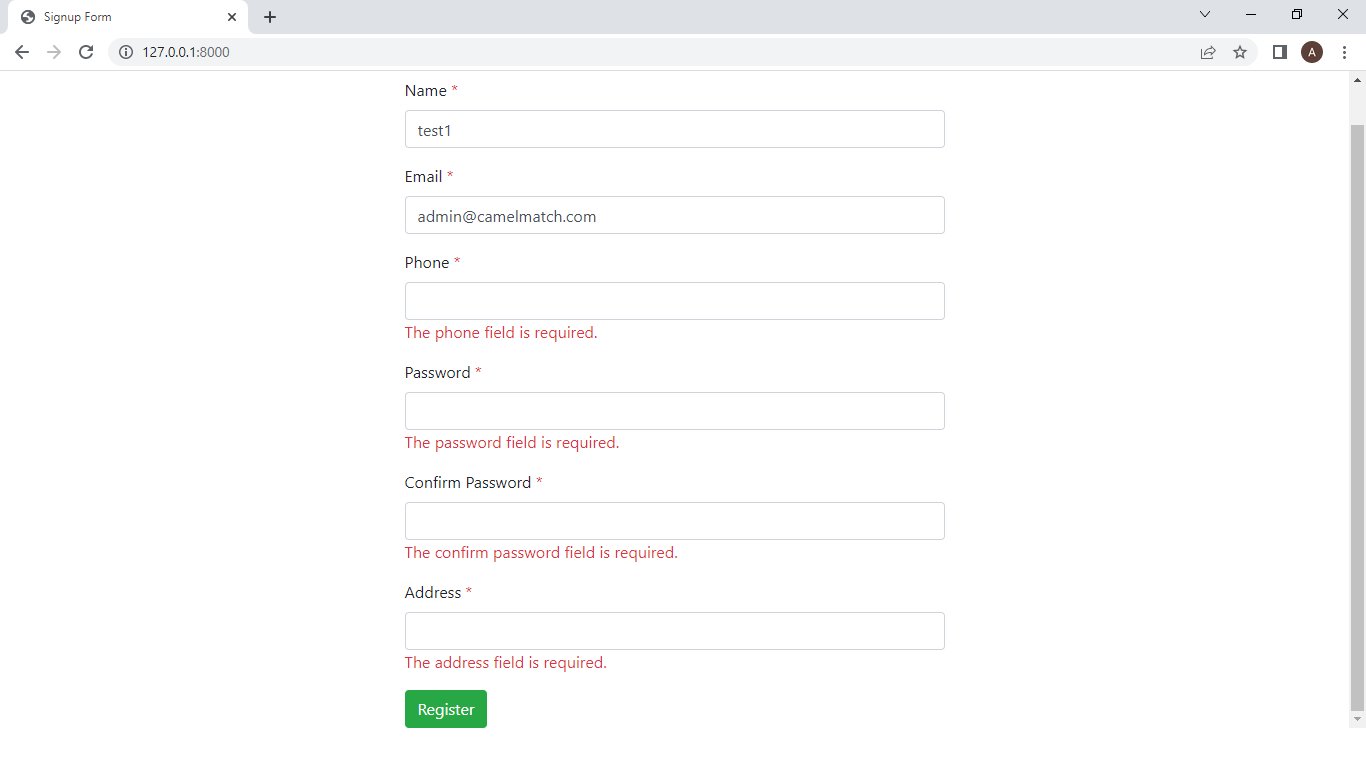
Task: Click the browser forward arrow
Action: click(x=54, y=52)
